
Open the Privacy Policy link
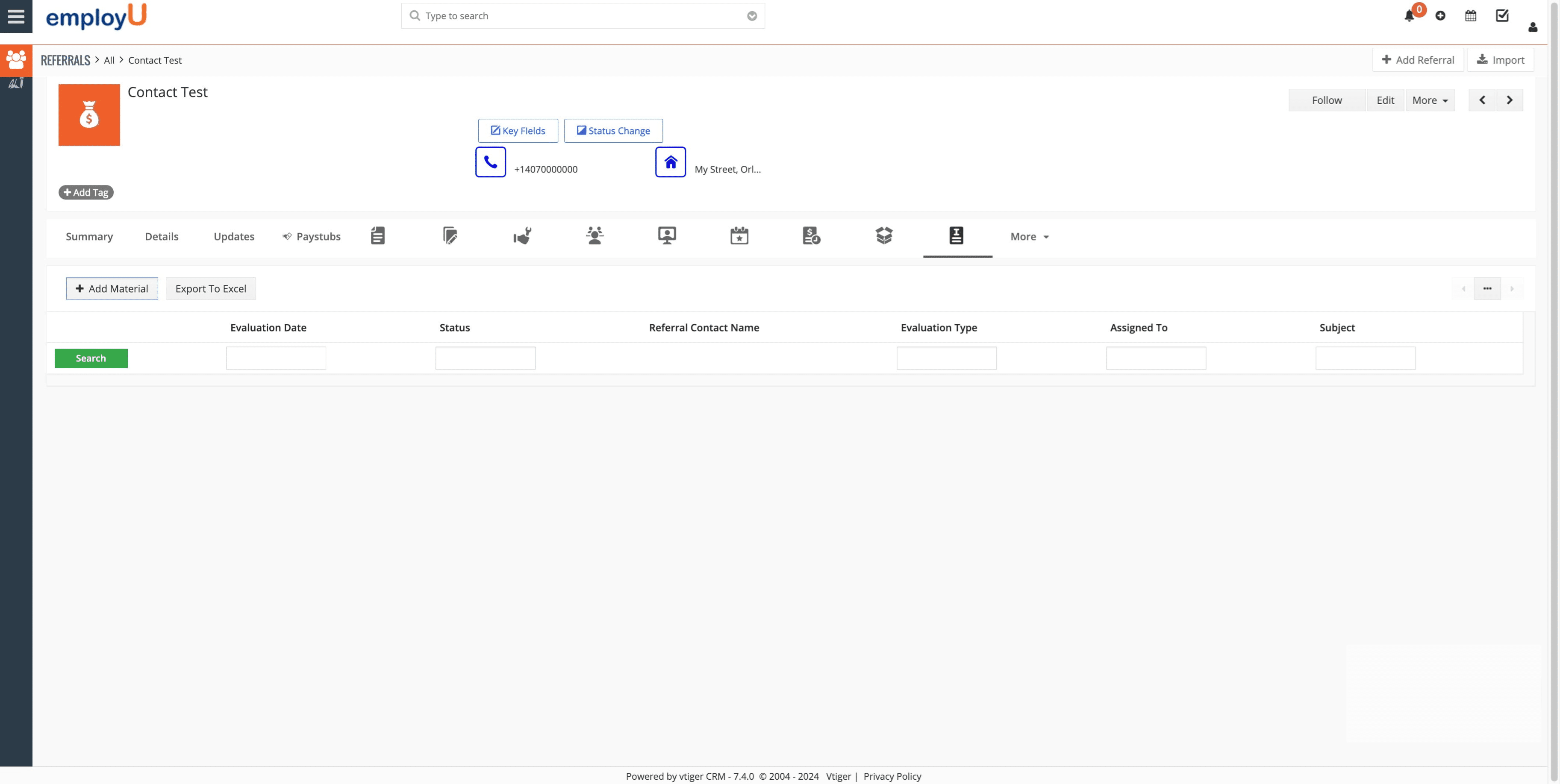tap(892, 775)
